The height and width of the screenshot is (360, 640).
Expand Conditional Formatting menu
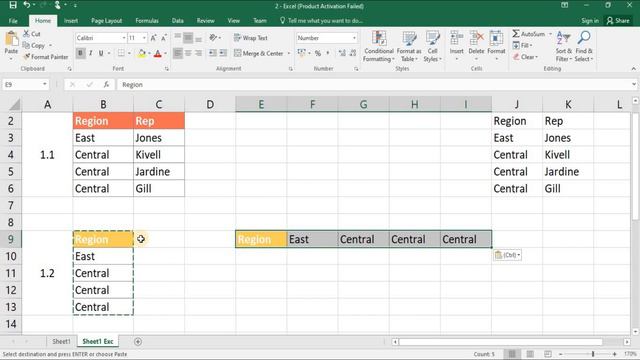379,47
